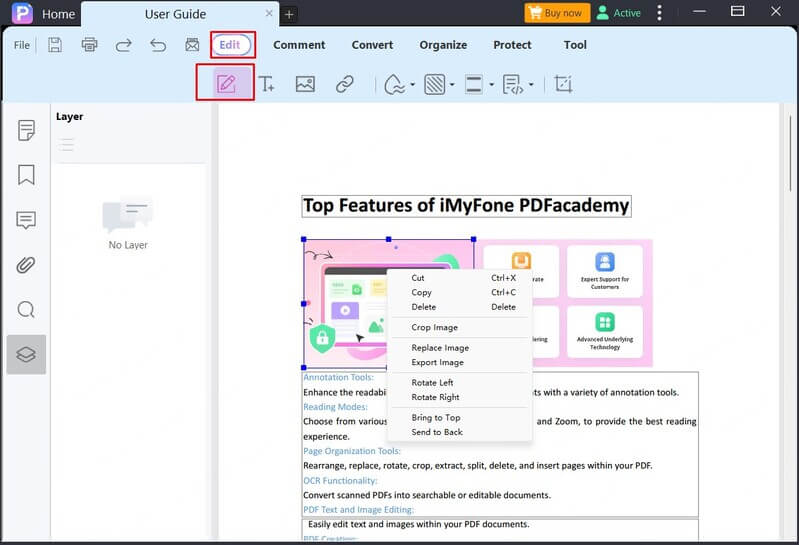Click the PDF Text and Image Editing heading
This screenshot has width=799, height=545.
tap(359, 510)
